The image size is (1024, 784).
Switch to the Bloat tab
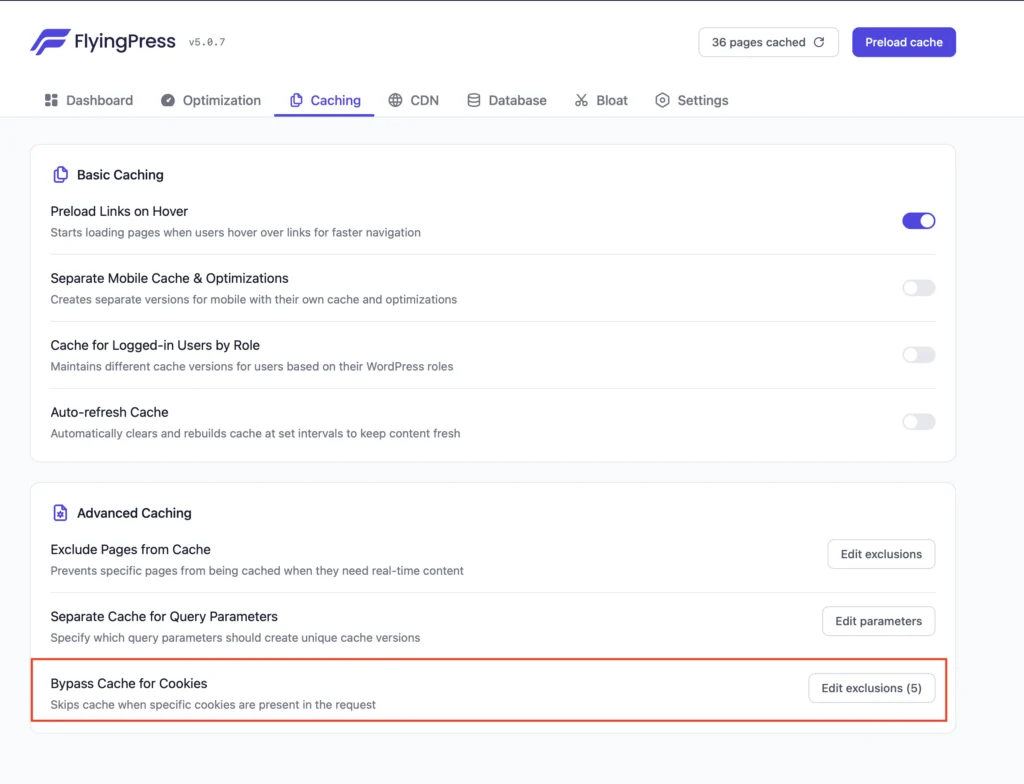(x=601, y=100)
